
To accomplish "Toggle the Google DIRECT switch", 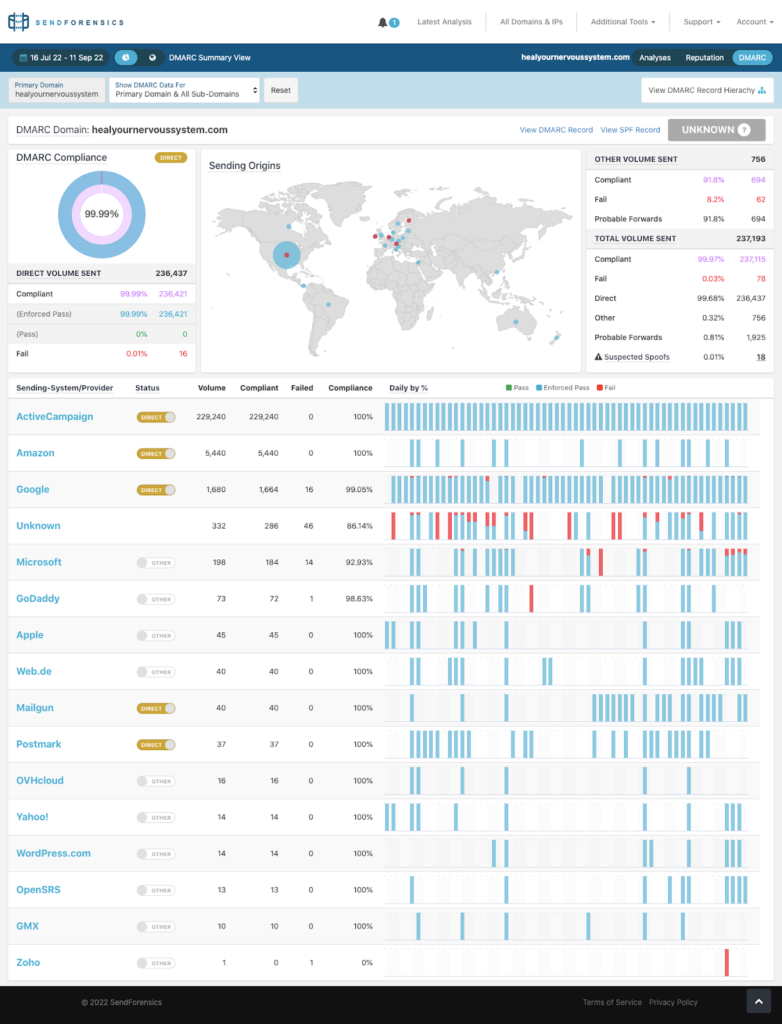I will (x=156, y=490).
